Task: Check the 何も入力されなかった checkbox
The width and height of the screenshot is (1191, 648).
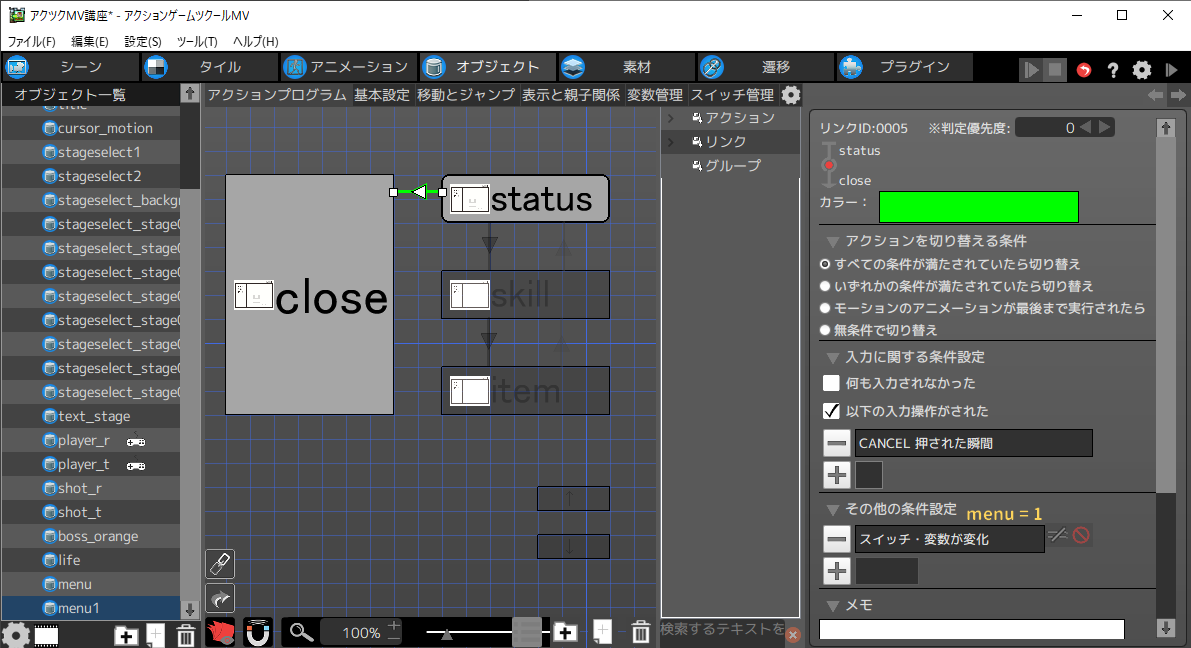Action: 831,383
